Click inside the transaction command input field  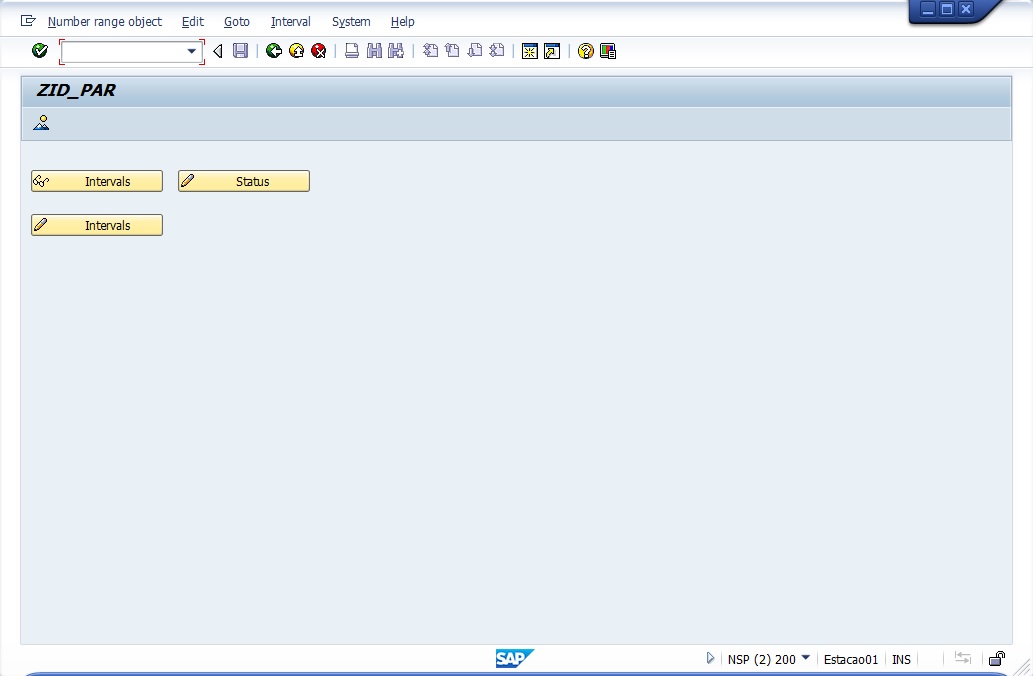tap(122, 51)
